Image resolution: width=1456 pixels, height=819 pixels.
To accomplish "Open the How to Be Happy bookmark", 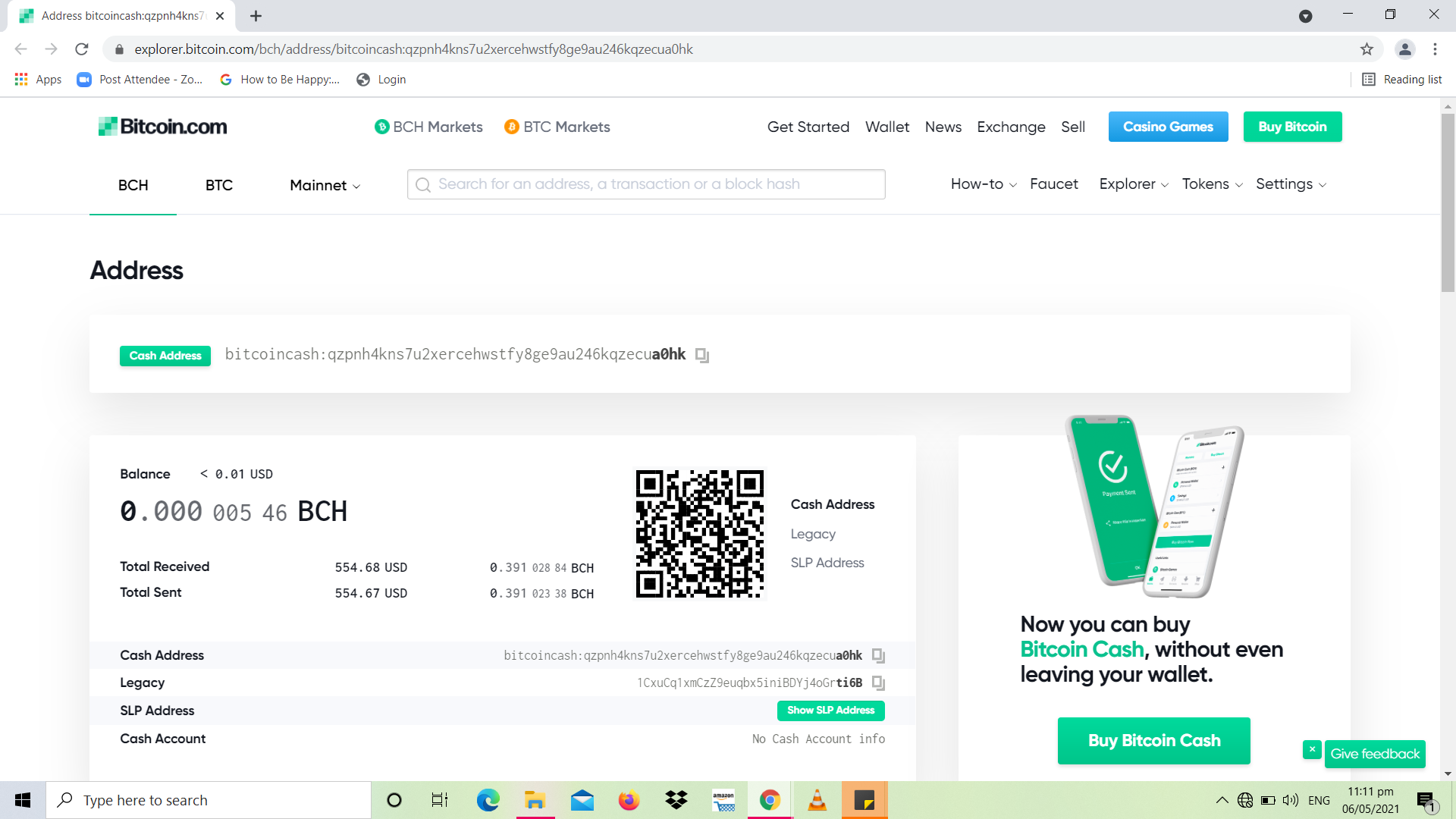I will coord(280,80).
